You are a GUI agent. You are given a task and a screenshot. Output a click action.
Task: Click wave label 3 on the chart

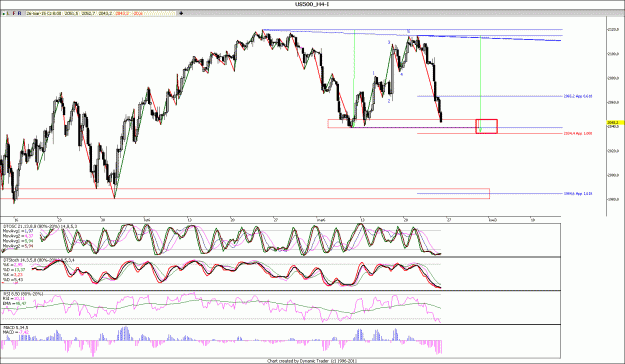click(389, 42)
